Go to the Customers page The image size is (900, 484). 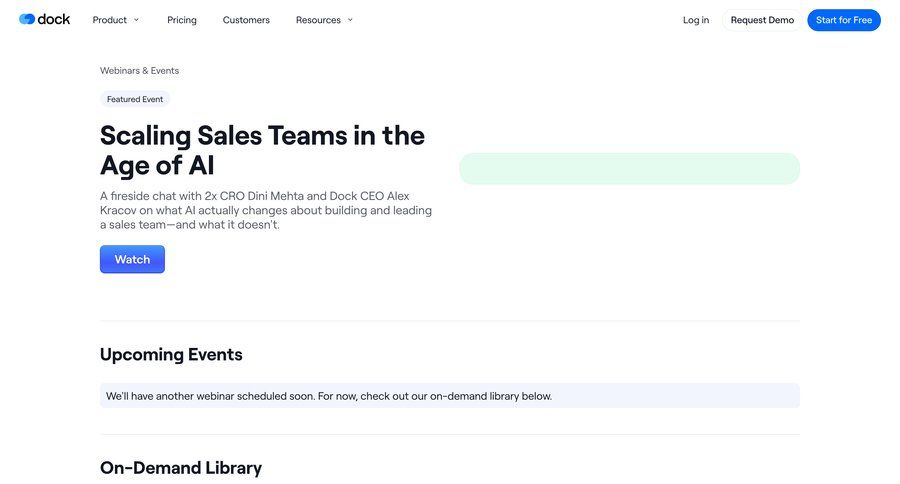coord(246,20)
